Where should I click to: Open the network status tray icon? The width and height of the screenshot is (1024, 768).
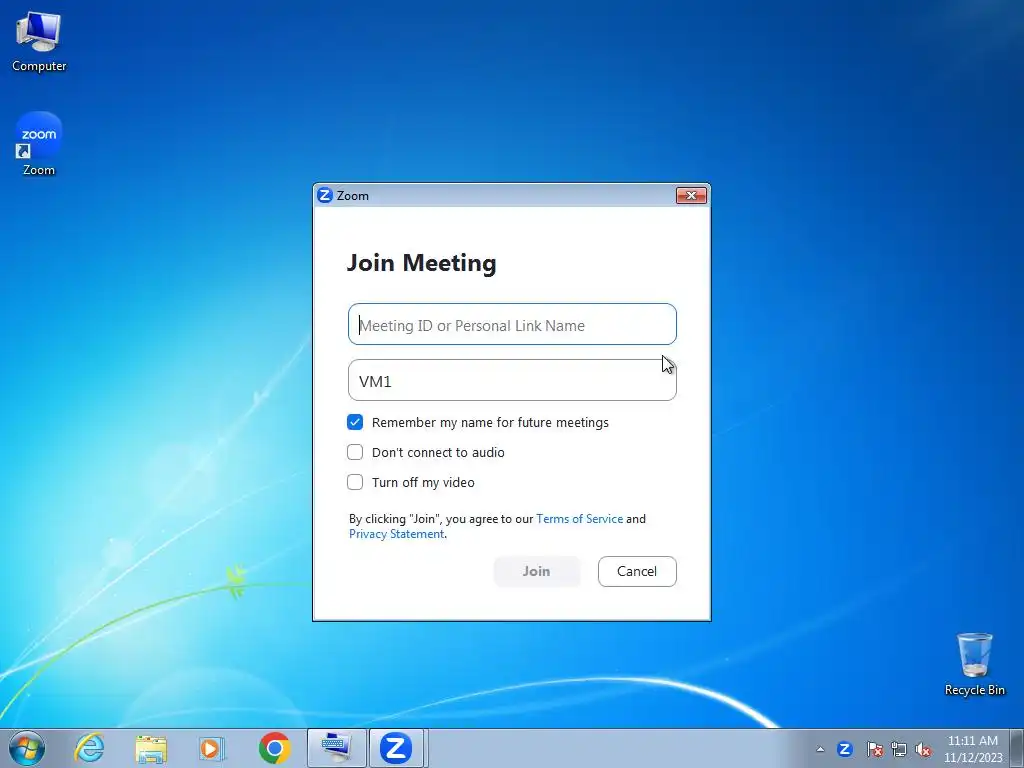coord(899,749)
